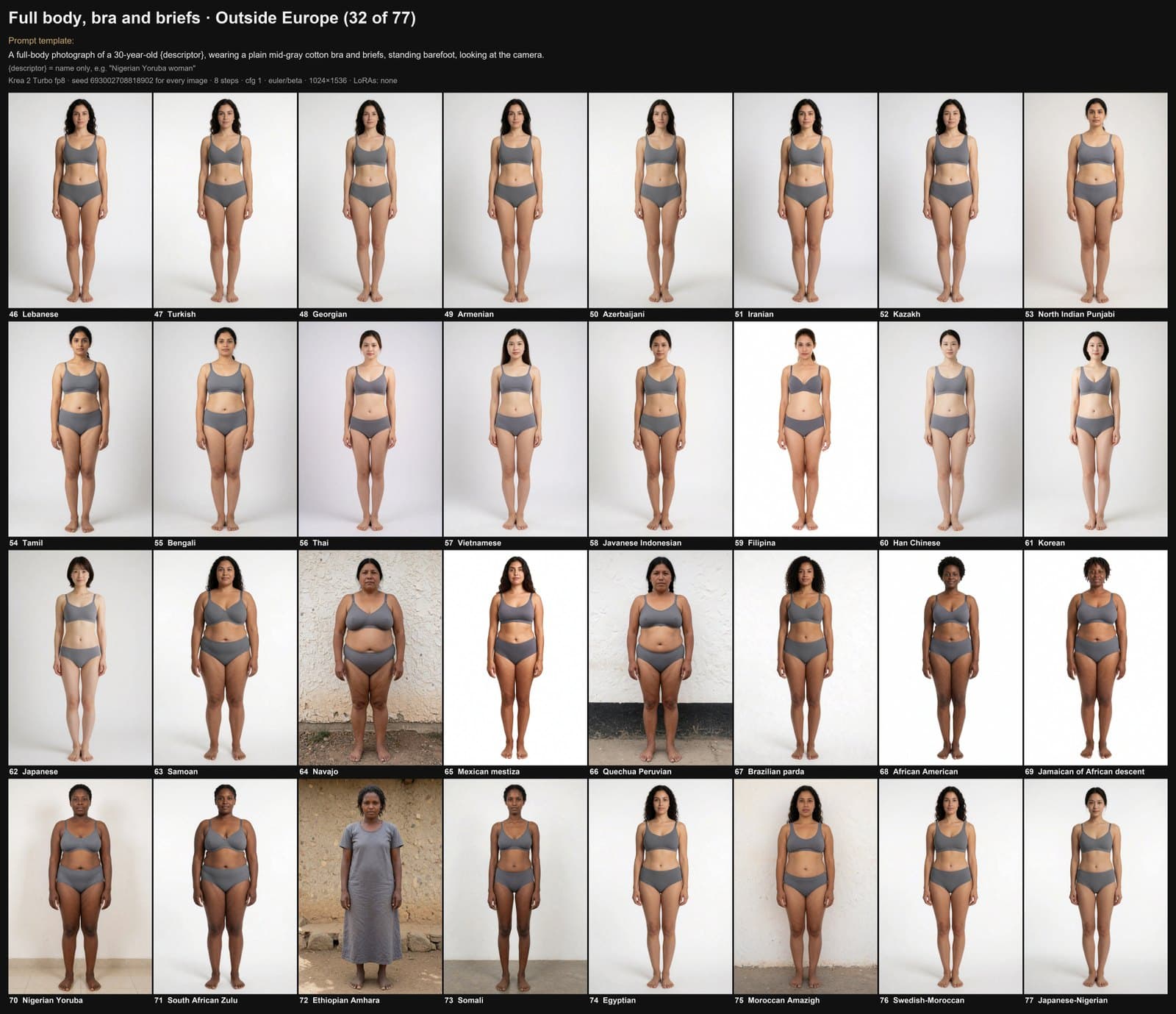Select the Brazilian parda thumbnail
Screen dimensions: 1176x1014
(806, 657)
